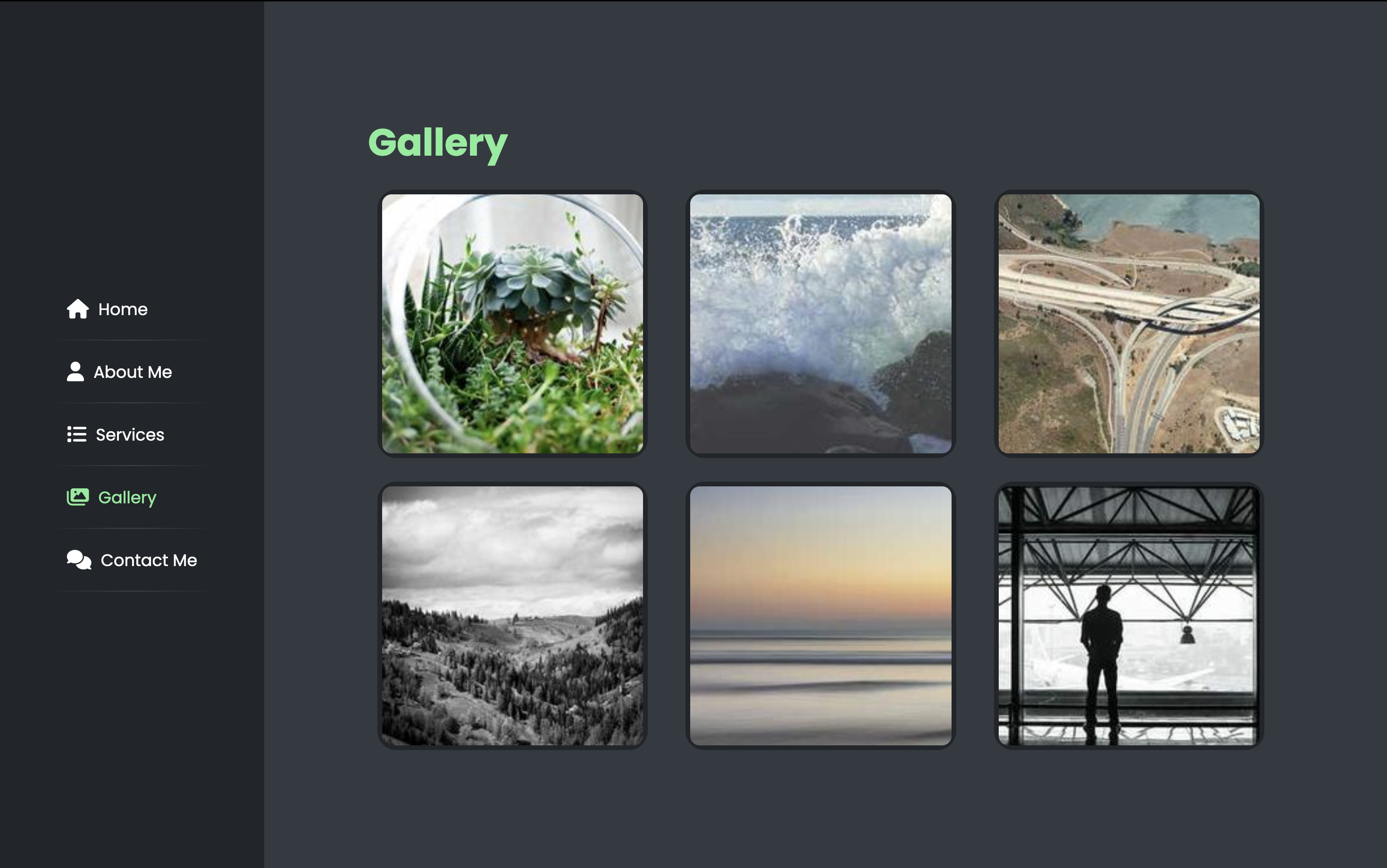Click the house icon beside Home
This screenshot has width=1387, height=868.
click(x=77, y=309)
